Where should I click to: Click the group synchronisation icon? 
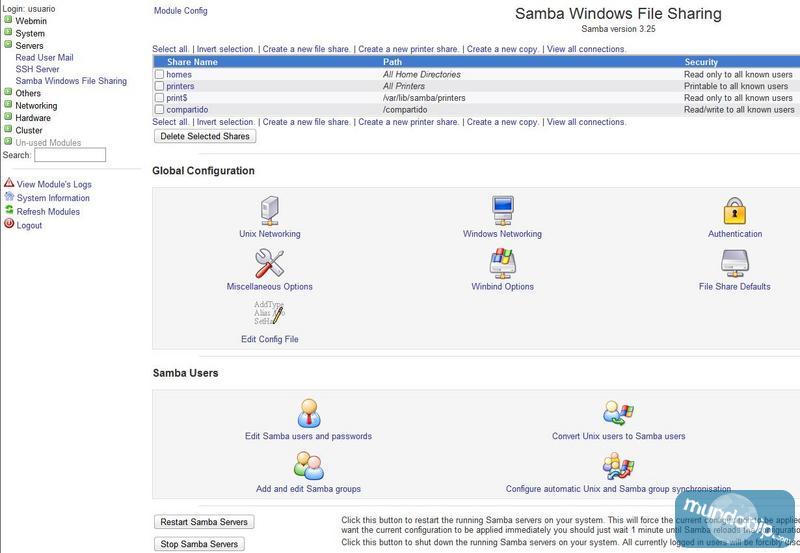(x=618, y=466)
